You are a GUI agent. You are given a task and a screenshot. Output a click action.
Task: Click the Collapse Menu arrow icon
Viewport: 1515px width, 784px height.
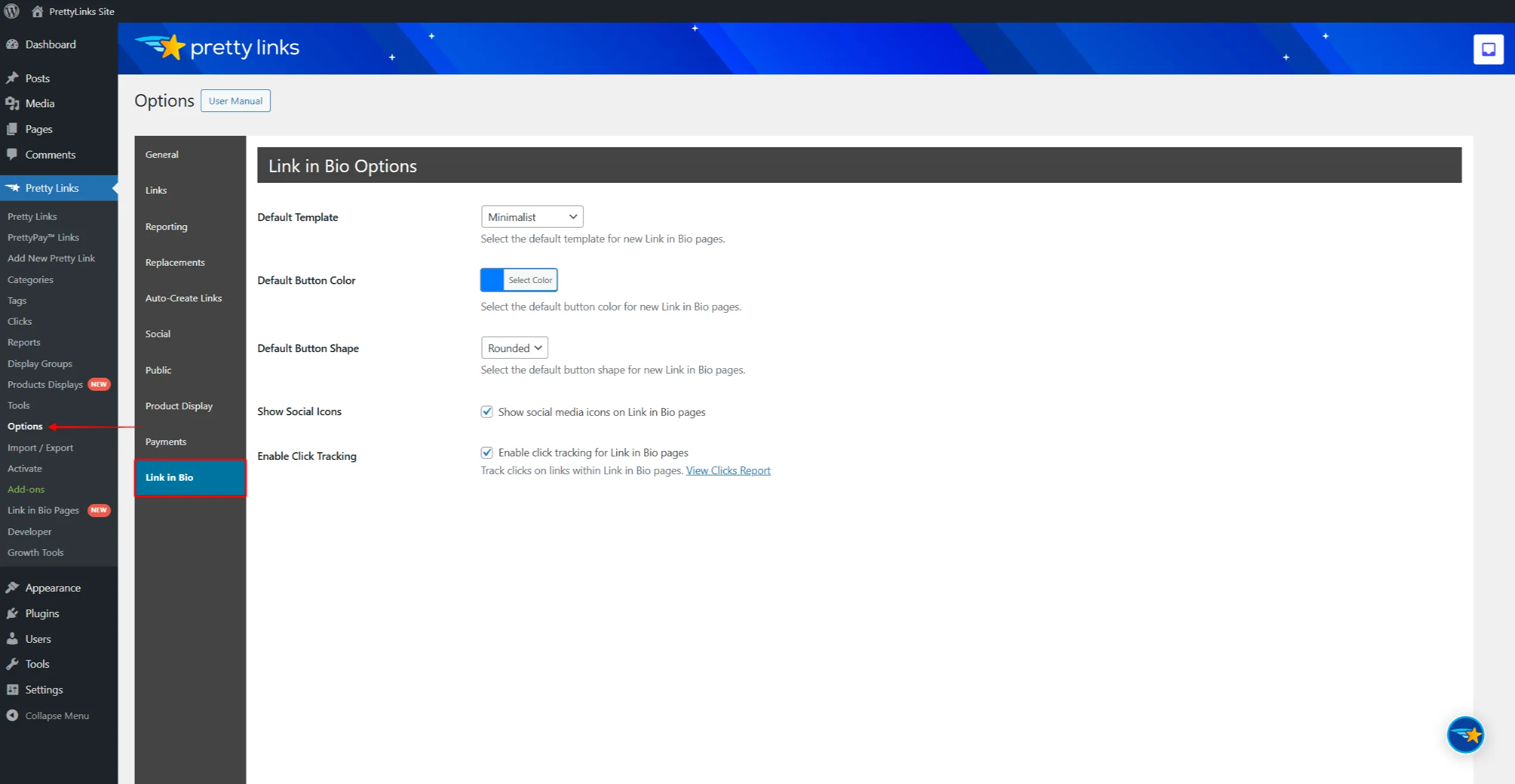click(x=13, y=715)
